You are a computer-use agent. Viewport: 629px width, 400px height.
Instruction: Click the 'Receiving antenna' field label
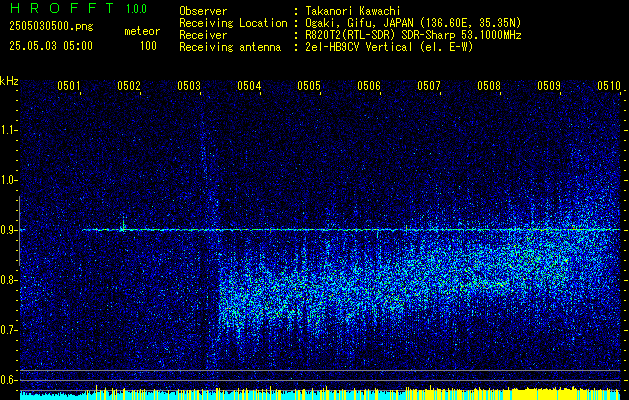(x=230, y=47)
